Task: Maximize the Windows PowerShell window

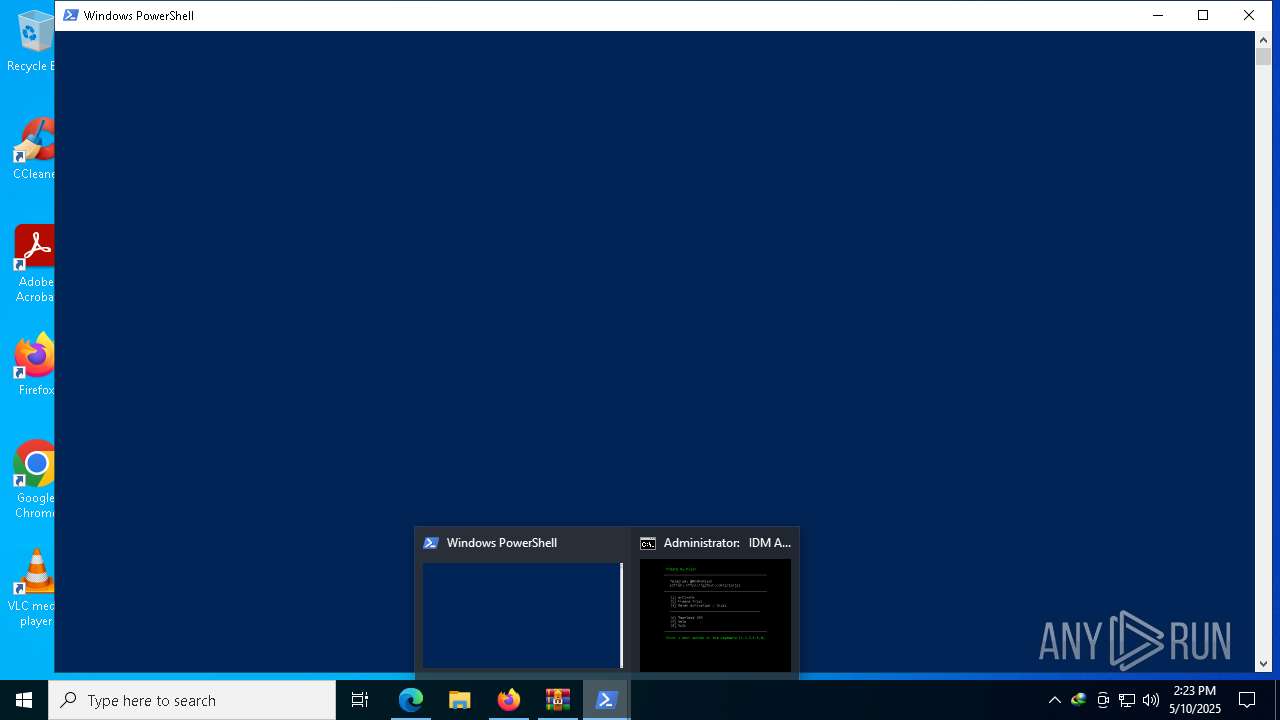Action: [x=1203, y=15]
